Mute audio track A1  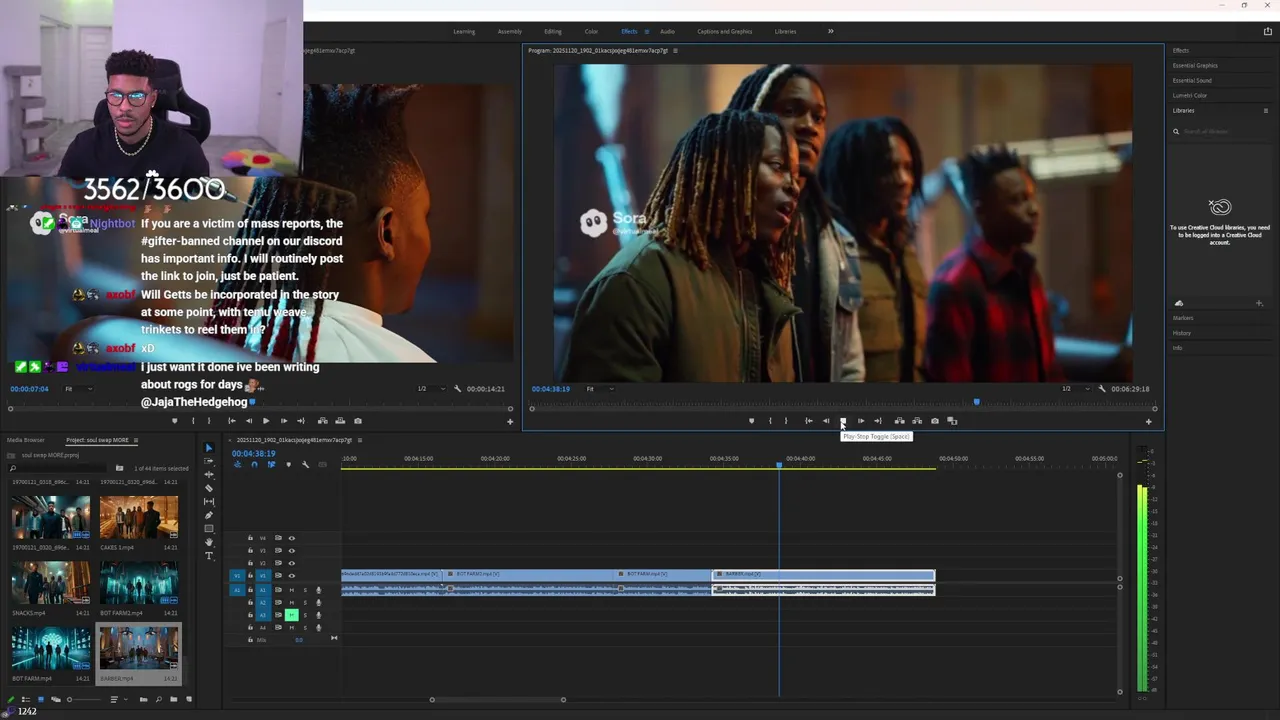tap(292, 590)
